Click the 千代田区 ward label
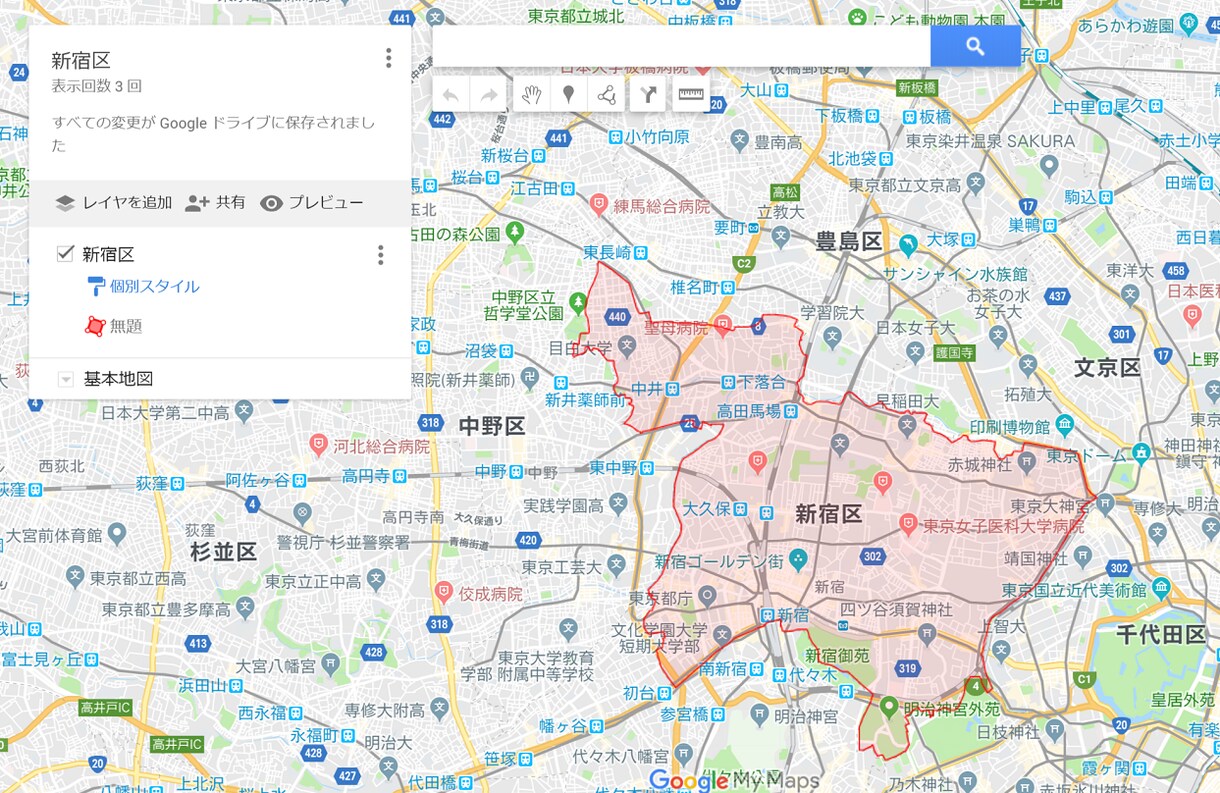Screen dimensions: 1220x793 pyautogui.click(x=1162, y=634)
